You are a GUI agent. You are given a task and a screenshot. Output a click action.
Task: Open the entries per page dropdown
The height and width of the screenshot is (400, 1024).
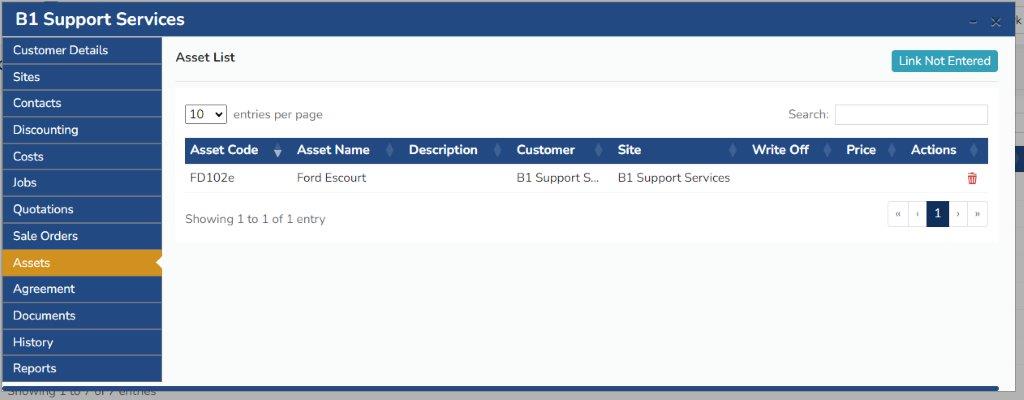[206, 114]
